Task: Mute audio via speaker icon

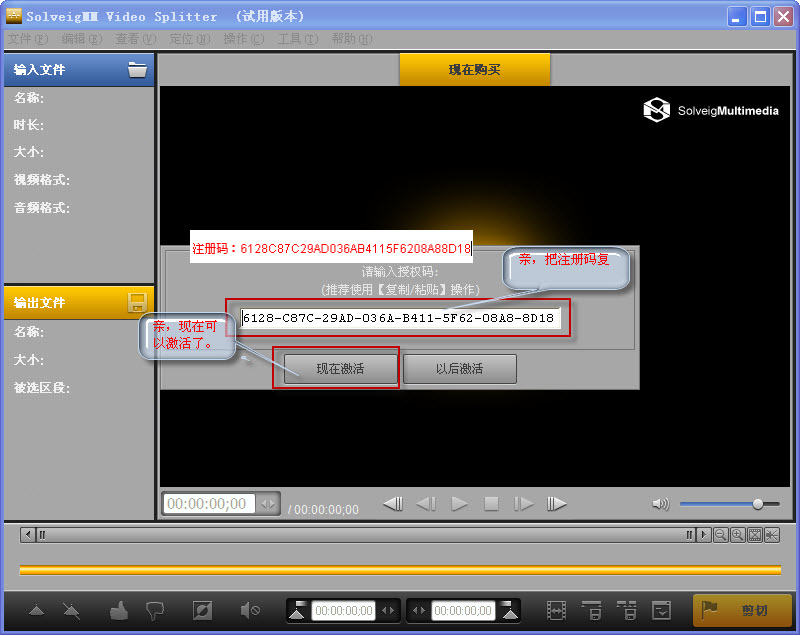Action: (661, 504)
